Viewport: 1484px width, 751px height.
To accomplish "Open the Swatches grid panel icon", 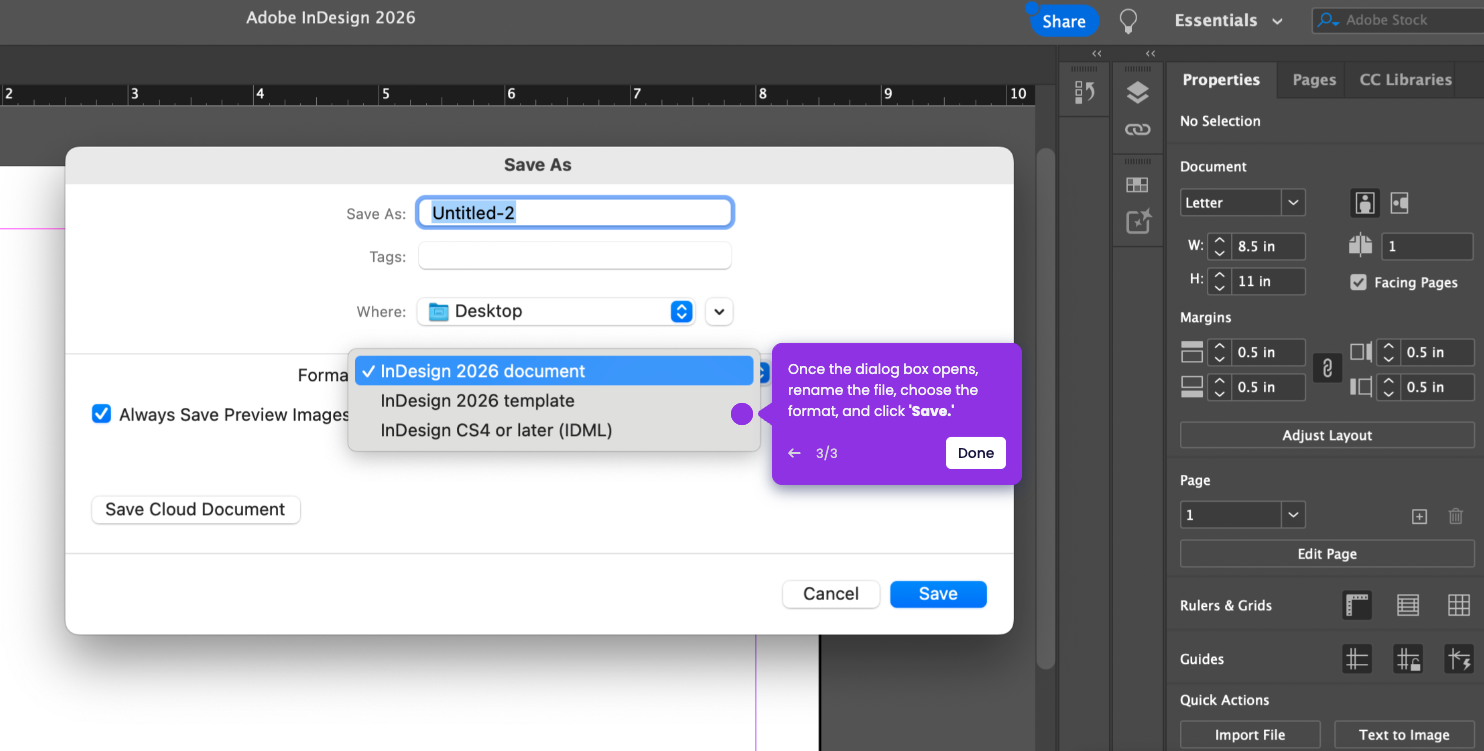I will tap(1137, 185).
